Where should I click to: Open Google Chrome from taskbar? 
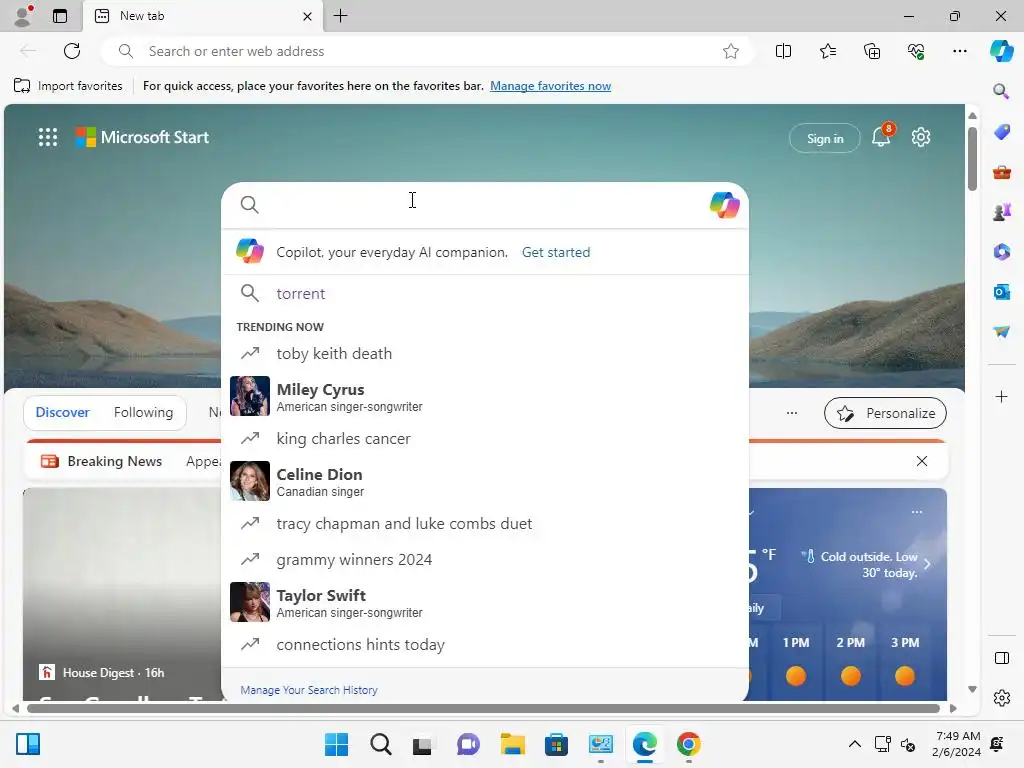(x=688, y=744)
